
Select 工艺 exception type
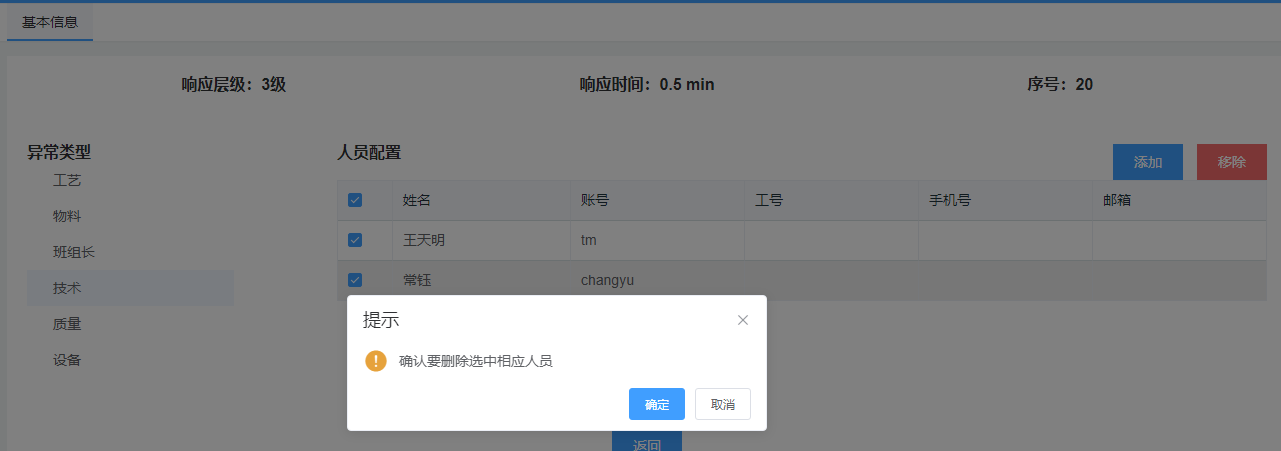tap(67, 181)
